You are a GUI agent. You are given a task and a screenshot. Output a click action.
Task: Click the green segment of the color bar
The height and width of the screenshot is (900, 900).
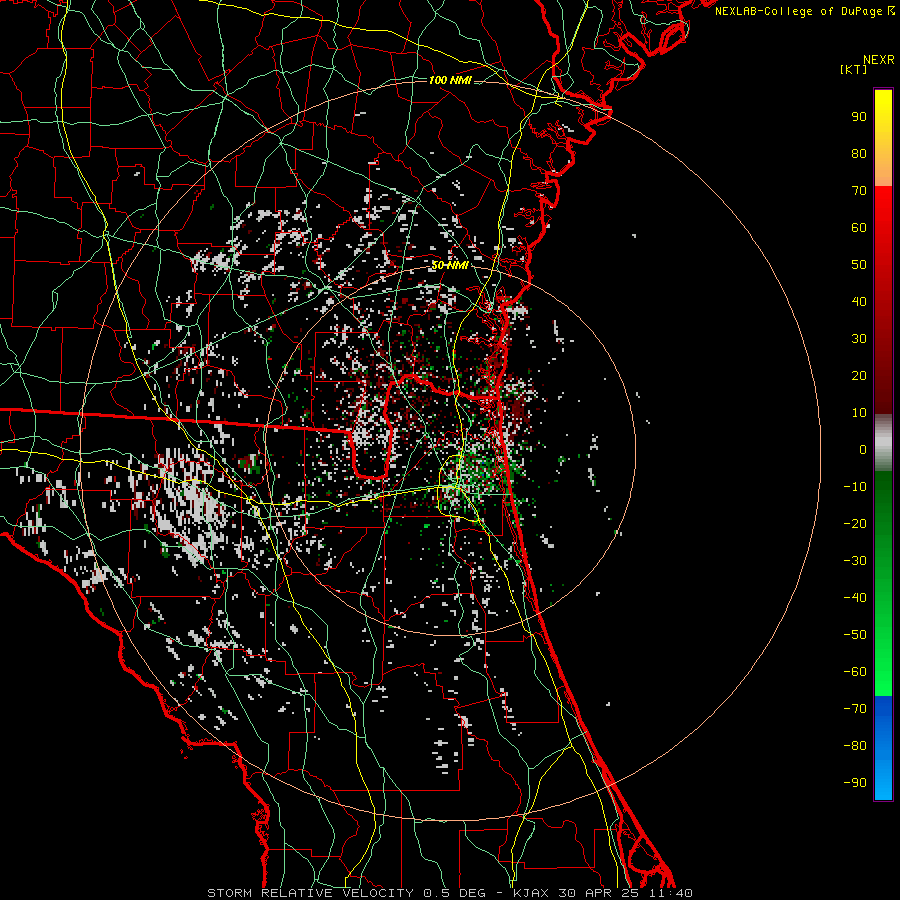click(x=883, y=584)
